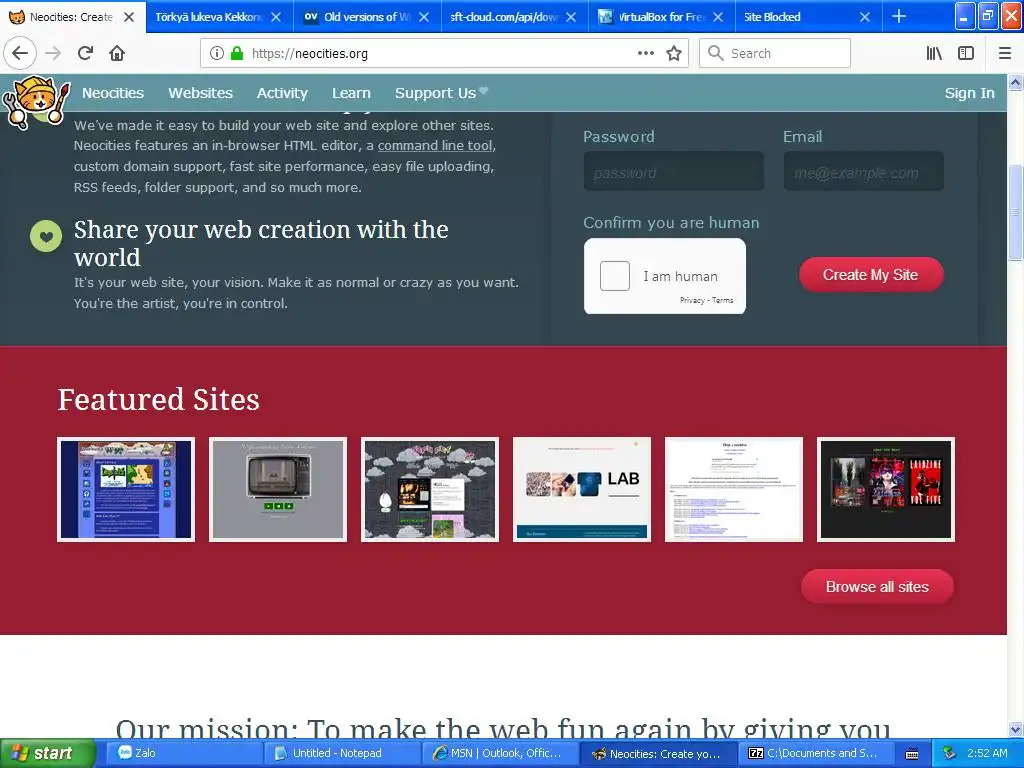
Task: Switch to sft-cloud.com tab
Action: point(514,17)
